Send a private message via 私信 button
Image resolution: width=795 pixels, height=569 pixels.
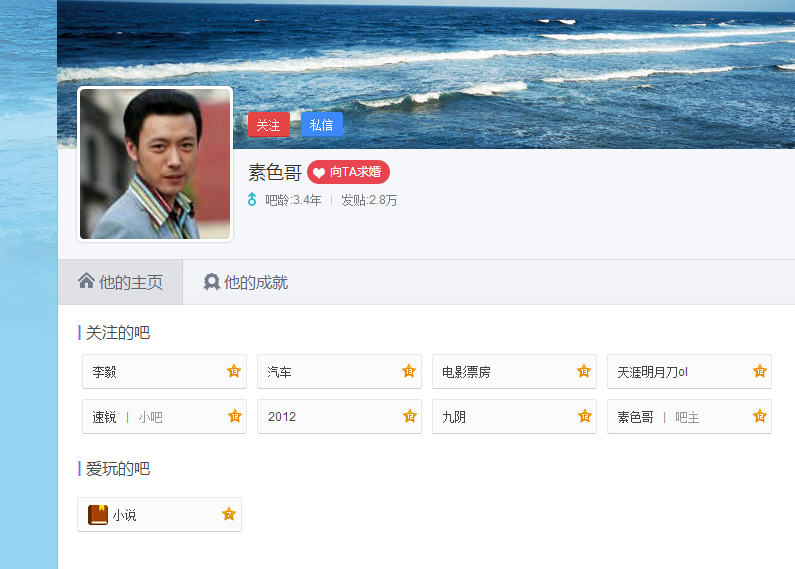[x=322, y=125]
